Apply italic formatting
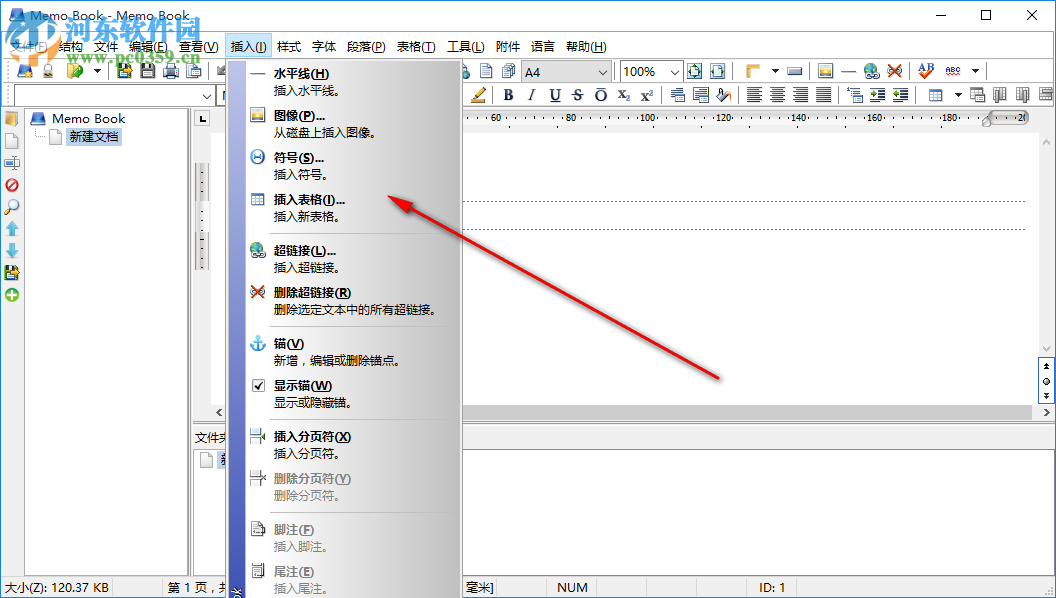This screenshot has height=598, width=1056. point(531,95)
